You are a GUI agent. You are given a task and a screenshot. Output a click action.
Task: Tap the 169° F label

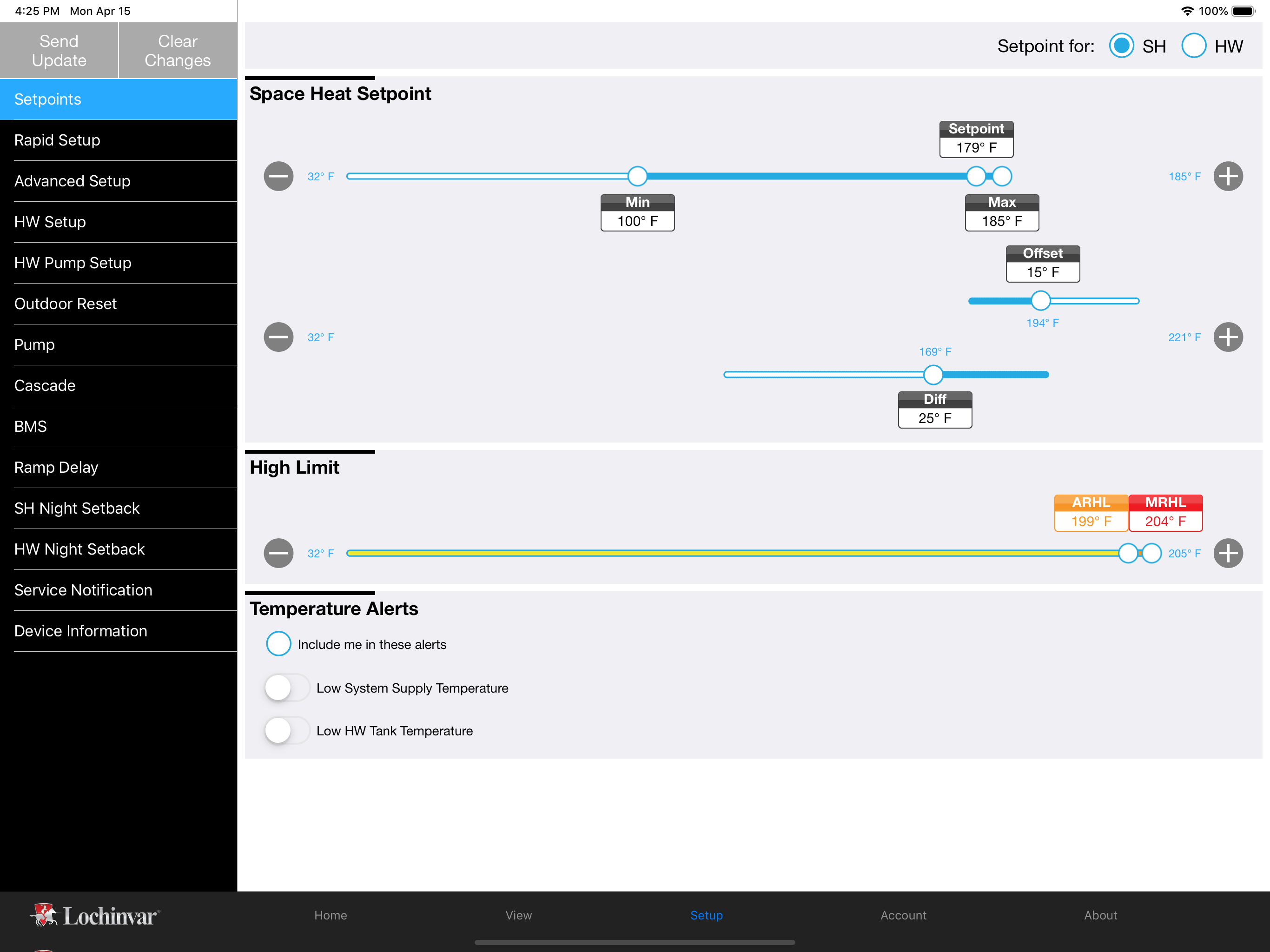coord(935,351)
